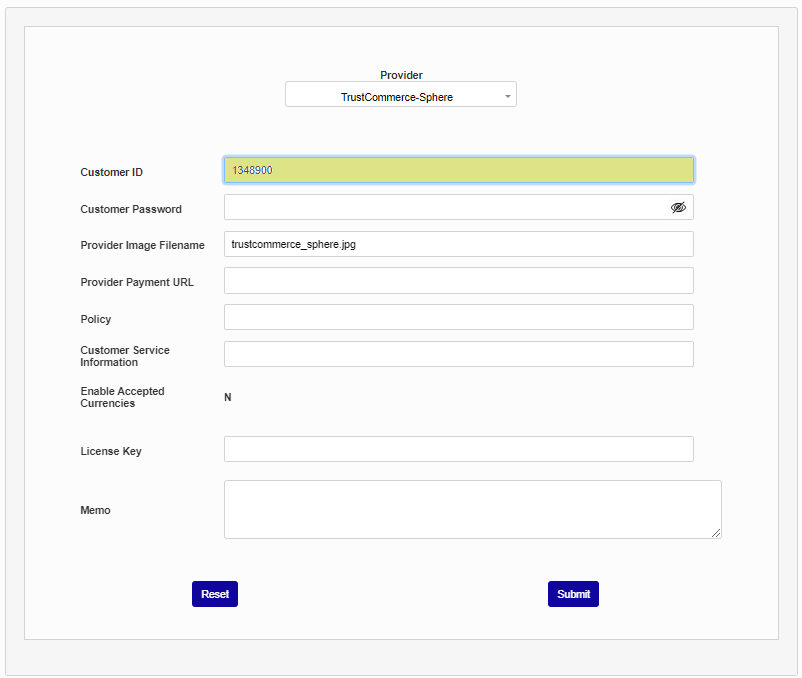Click the Provider heading label

401,75
